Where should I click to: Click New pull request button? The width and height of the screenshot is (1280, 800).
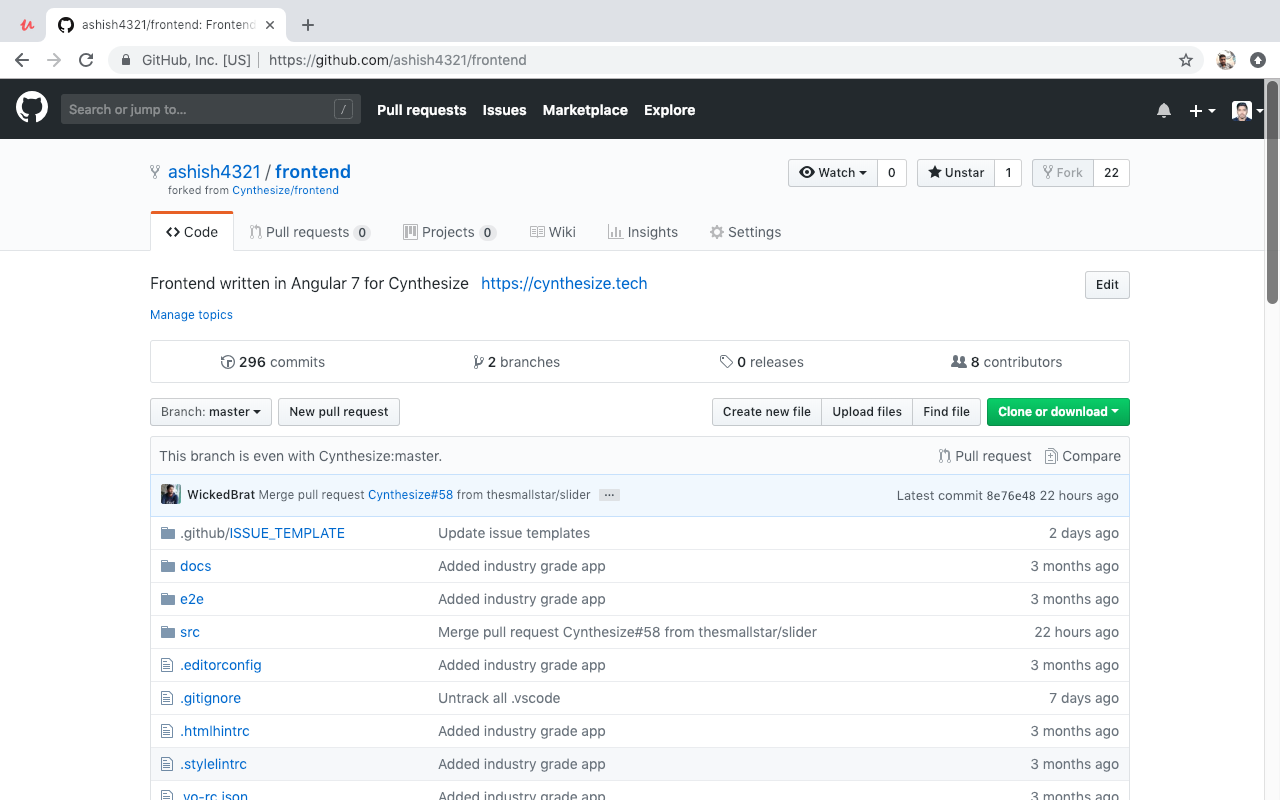click(339, 412)
